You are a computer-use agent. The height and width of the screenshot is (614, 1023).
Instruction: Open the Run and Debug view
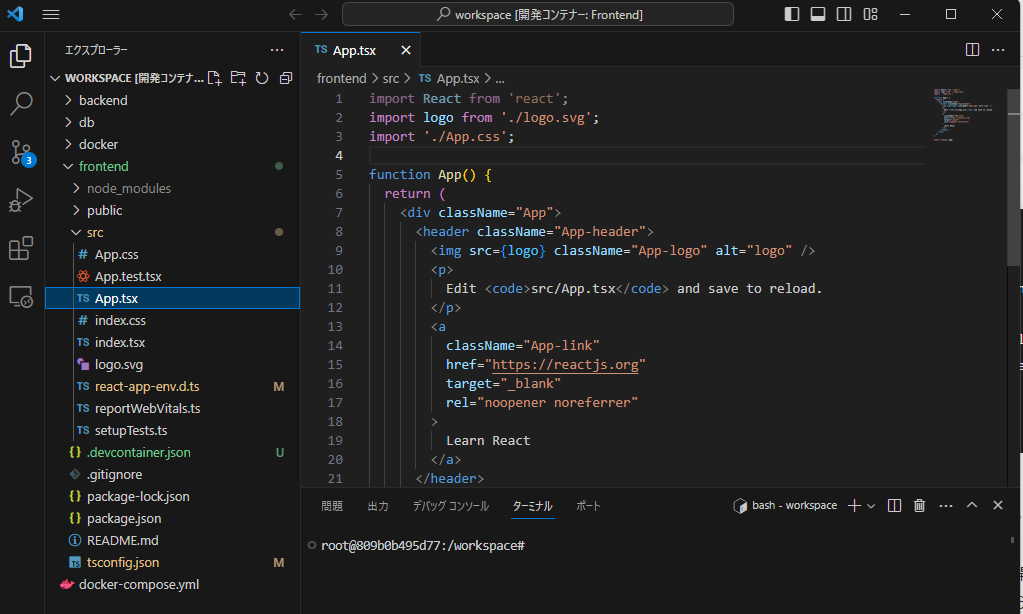pyautogui.click(x=21, y=201)
